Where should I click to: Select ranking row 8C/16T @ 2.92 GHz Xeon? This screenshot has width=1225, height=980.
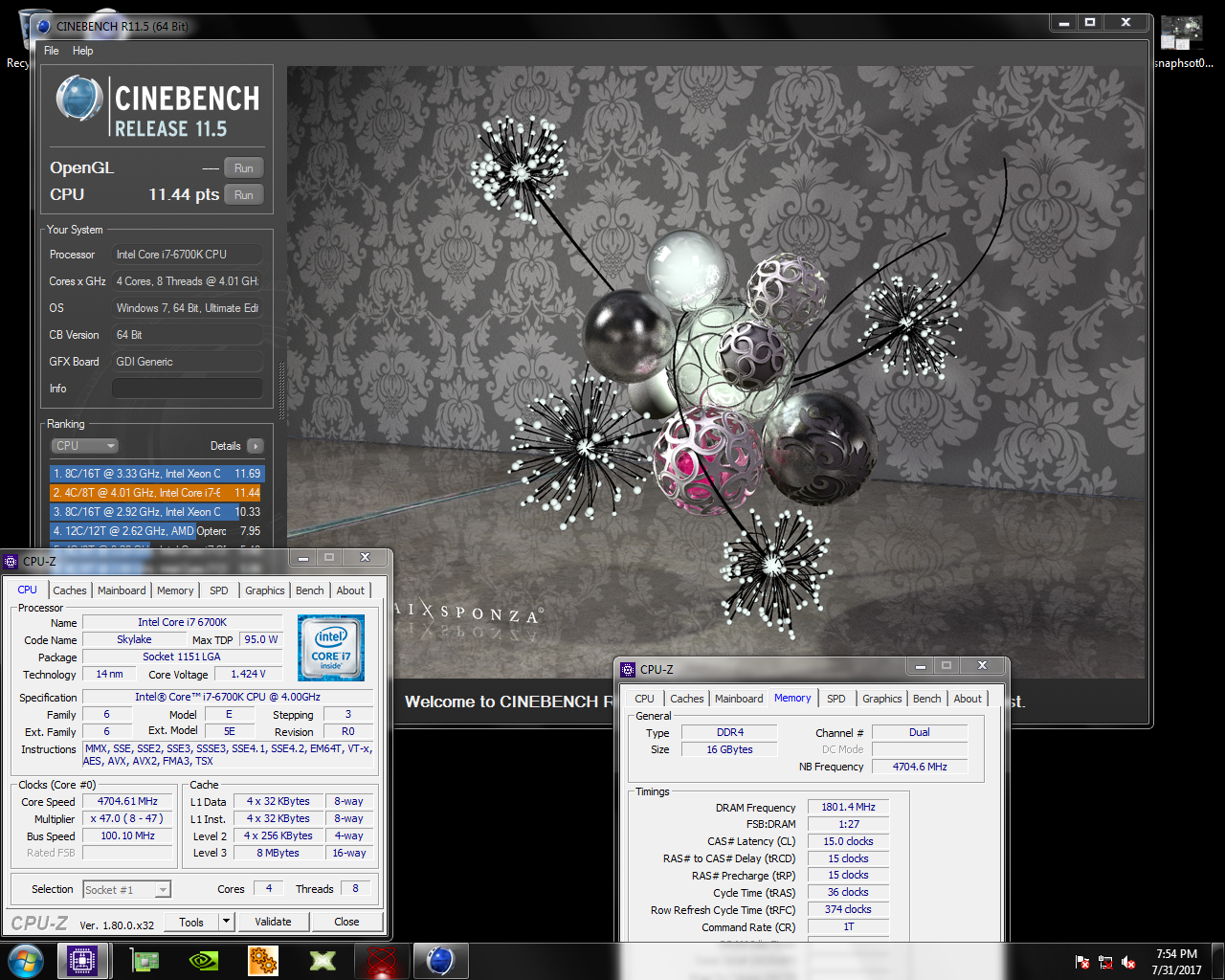(x=156, y=512)
